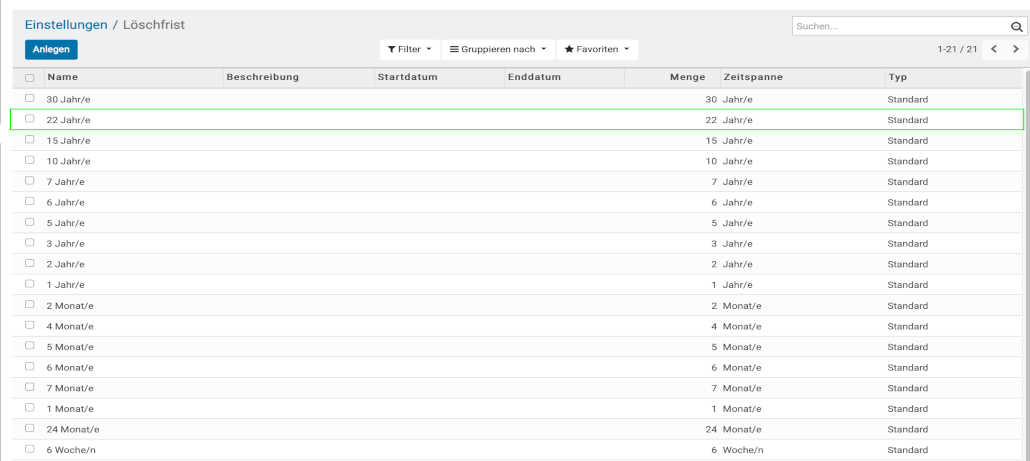Click the pager counter 1-21 / 21
Image resolution: width=1030 pixels, height=461 pixels.
(x=957, y=49)
